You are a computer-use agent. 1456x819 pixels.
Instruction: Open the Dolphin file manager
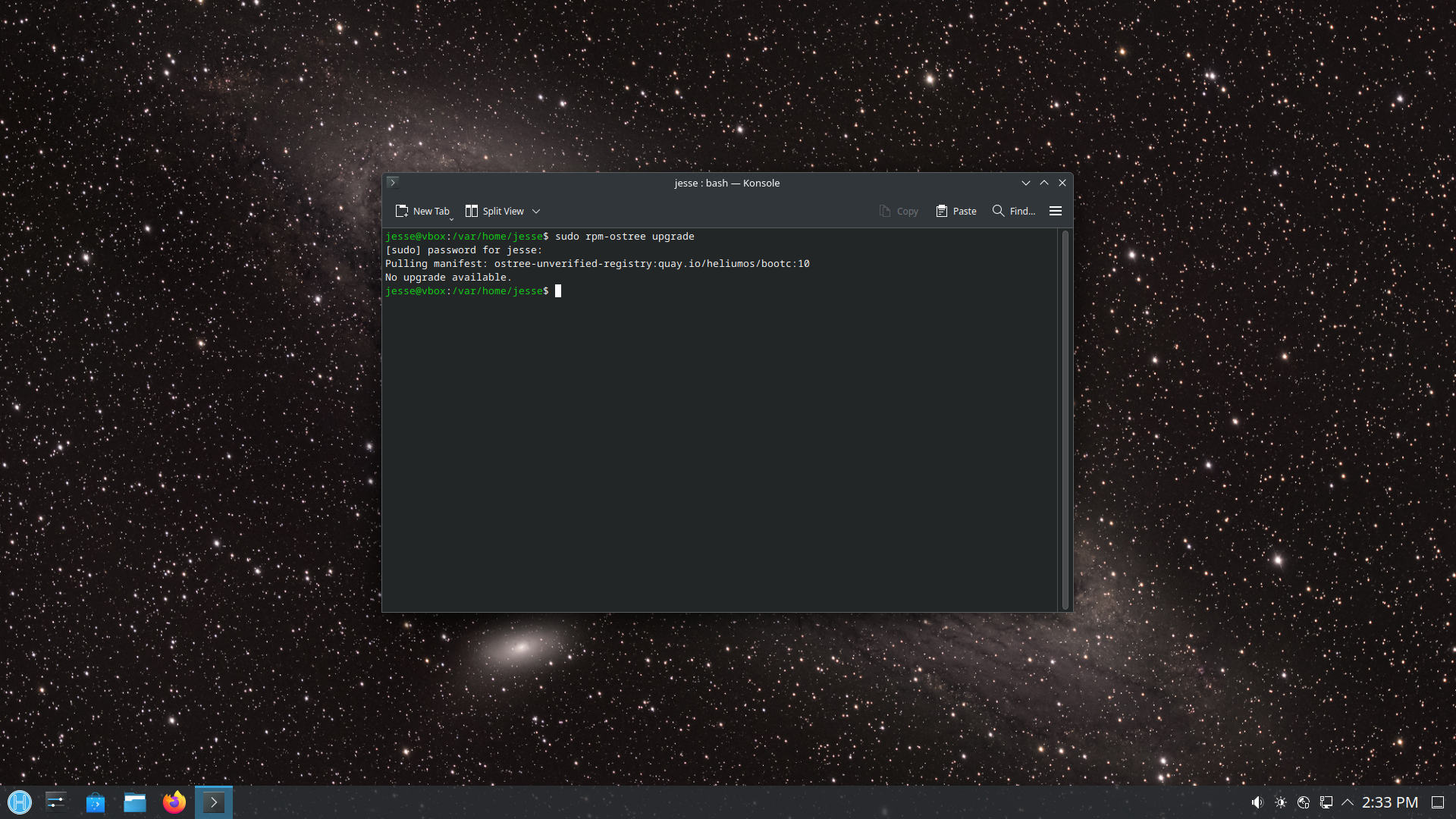click(135, 802)
